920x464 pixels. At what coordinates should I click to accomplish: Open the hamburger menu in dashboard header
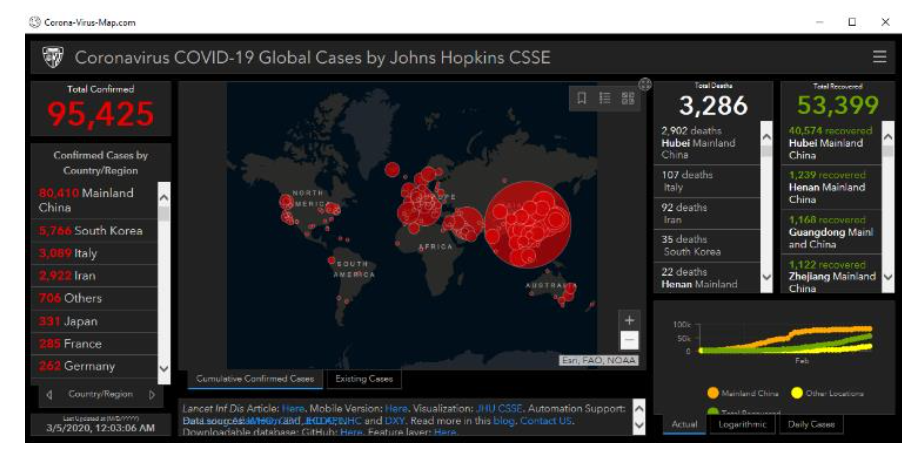[x=879, y=57]
